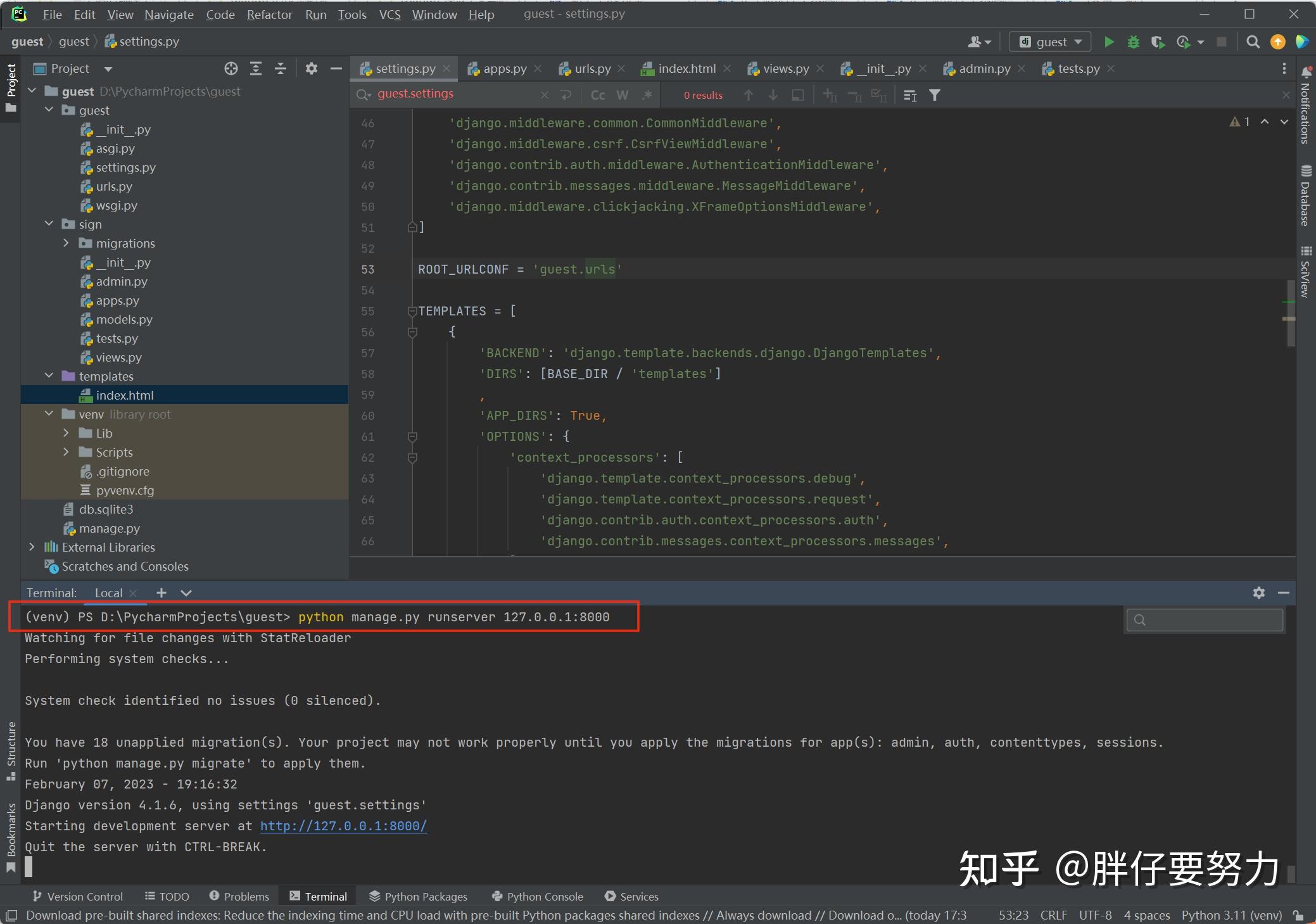Viewport: 1316px width, 924px height.
Task: Collapse the guest project root node
Action: pos(32,91)
